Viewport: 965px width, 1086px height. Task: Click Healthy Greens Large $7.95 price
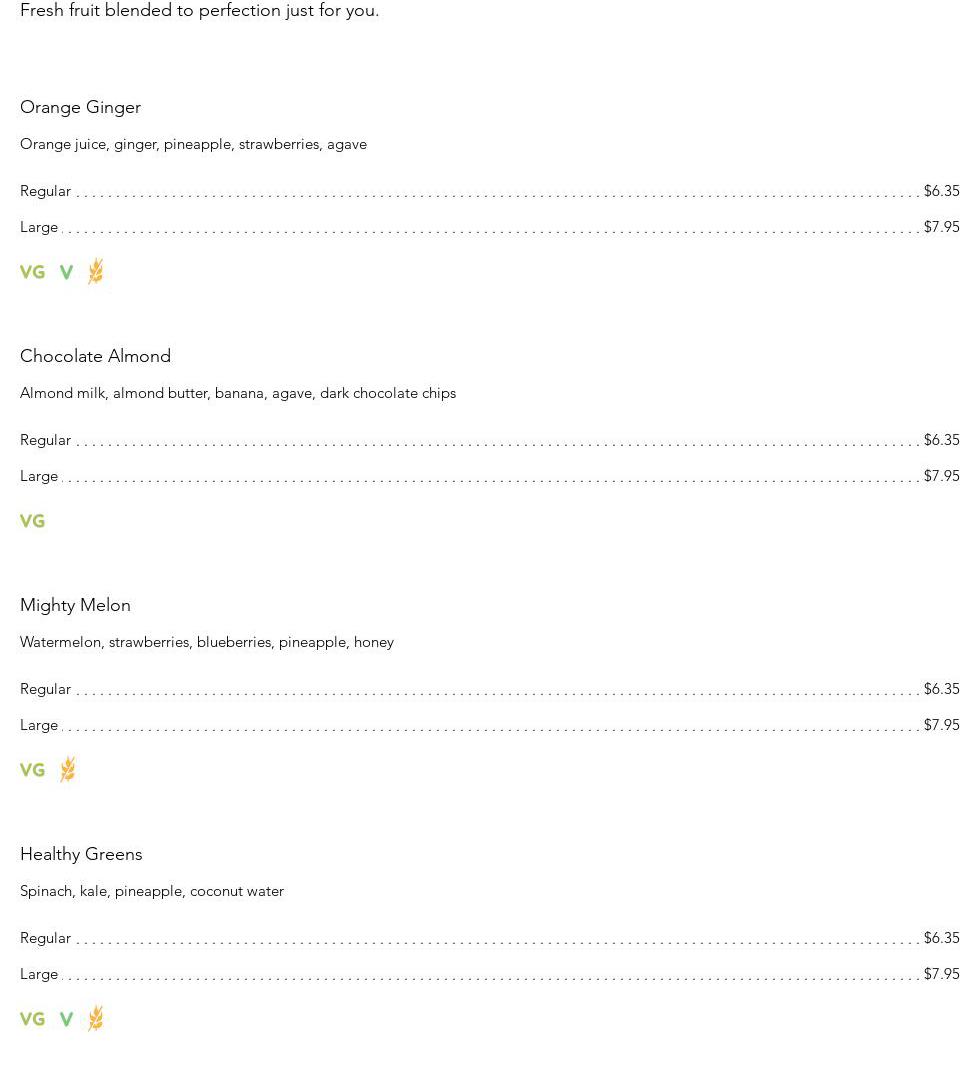point(941,974)
